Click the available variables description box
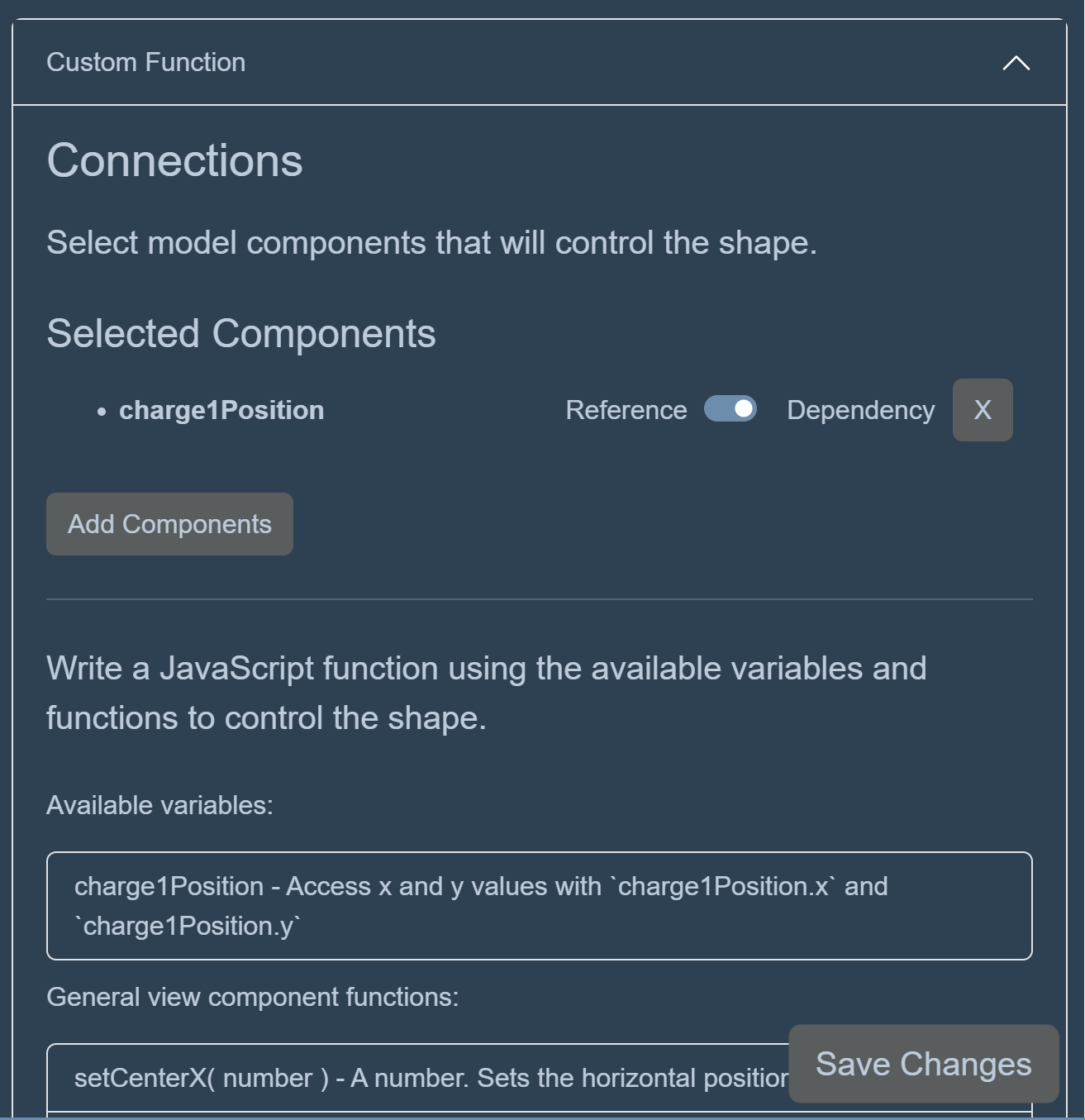 pos(540,906)
